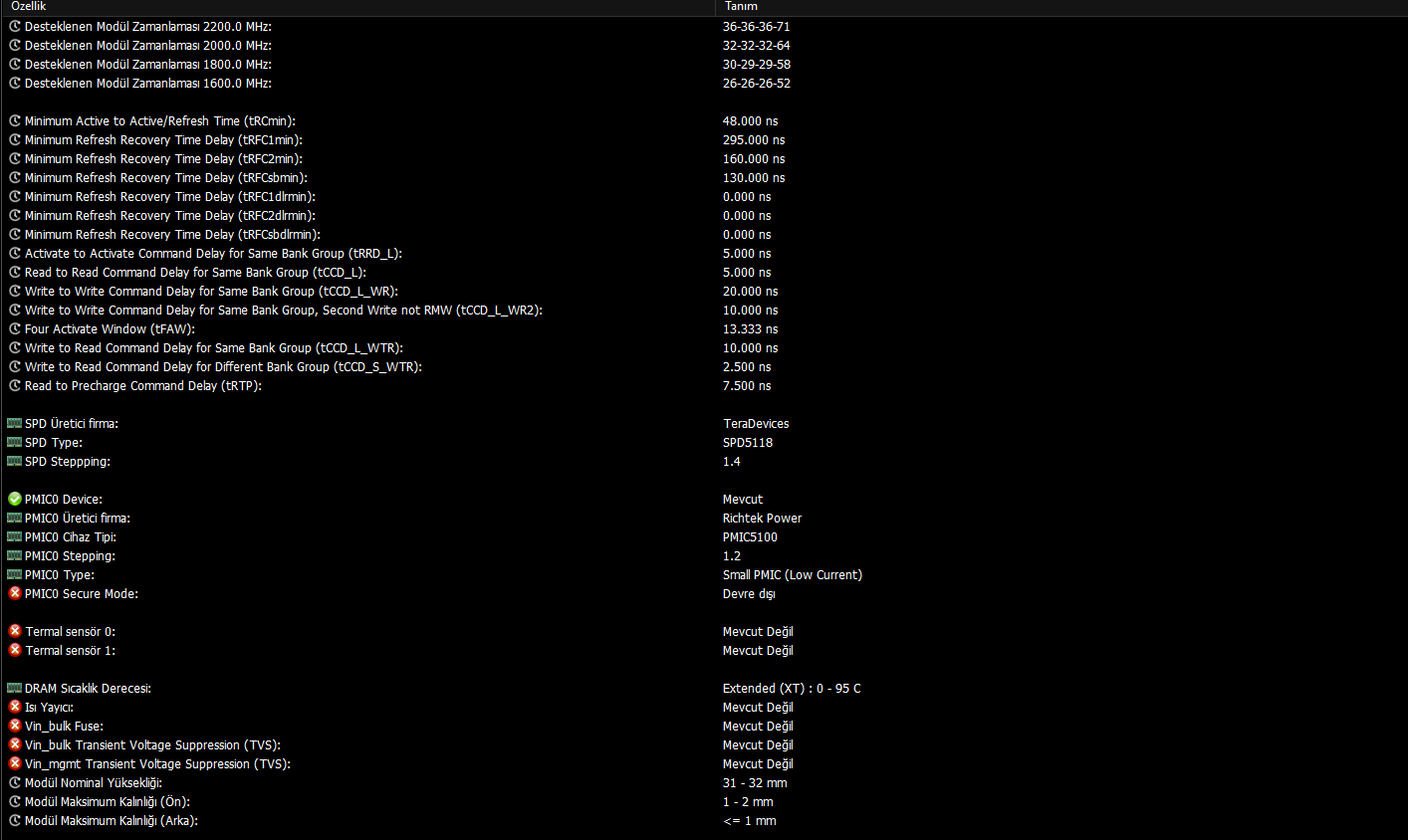
Task: Select the tRFCsbdlrmin label row
Action: click(x=173, y=235)
